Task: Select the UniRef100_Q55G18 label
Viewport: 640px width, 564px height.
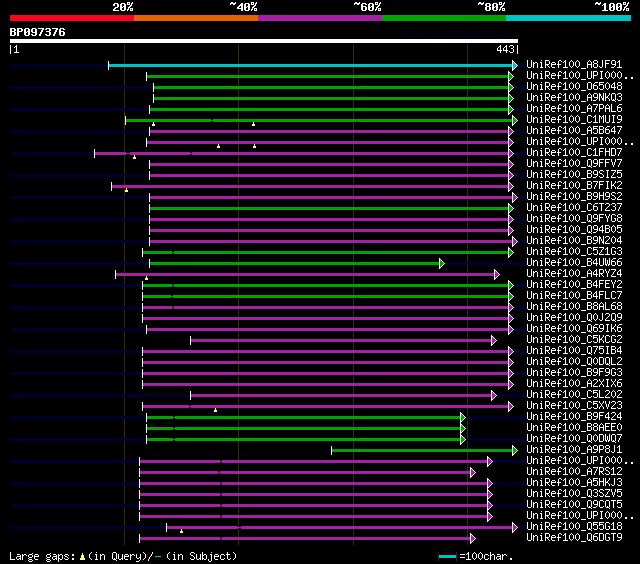Action: coord(574,527)
